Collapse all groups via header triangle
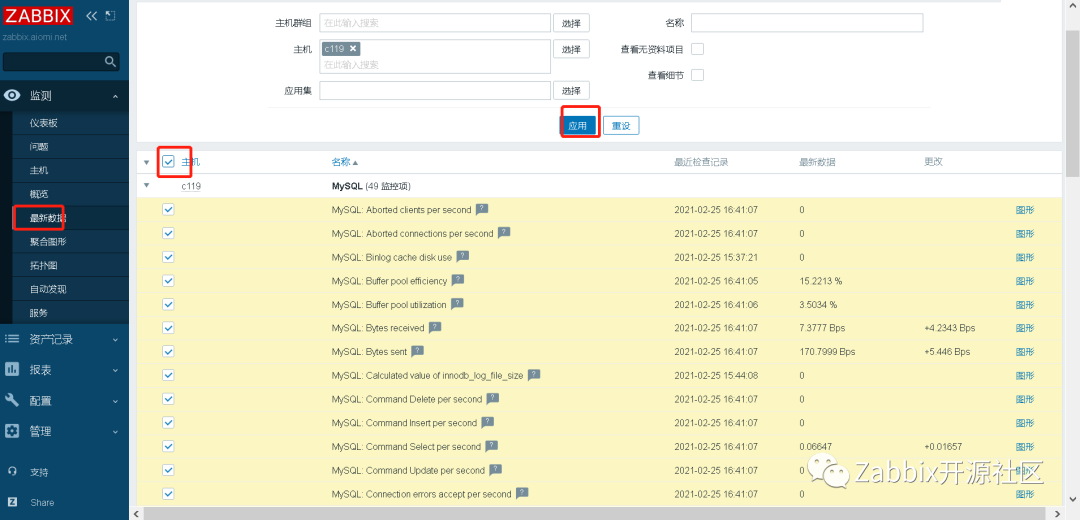1080x520 pixels. [146, 163]
